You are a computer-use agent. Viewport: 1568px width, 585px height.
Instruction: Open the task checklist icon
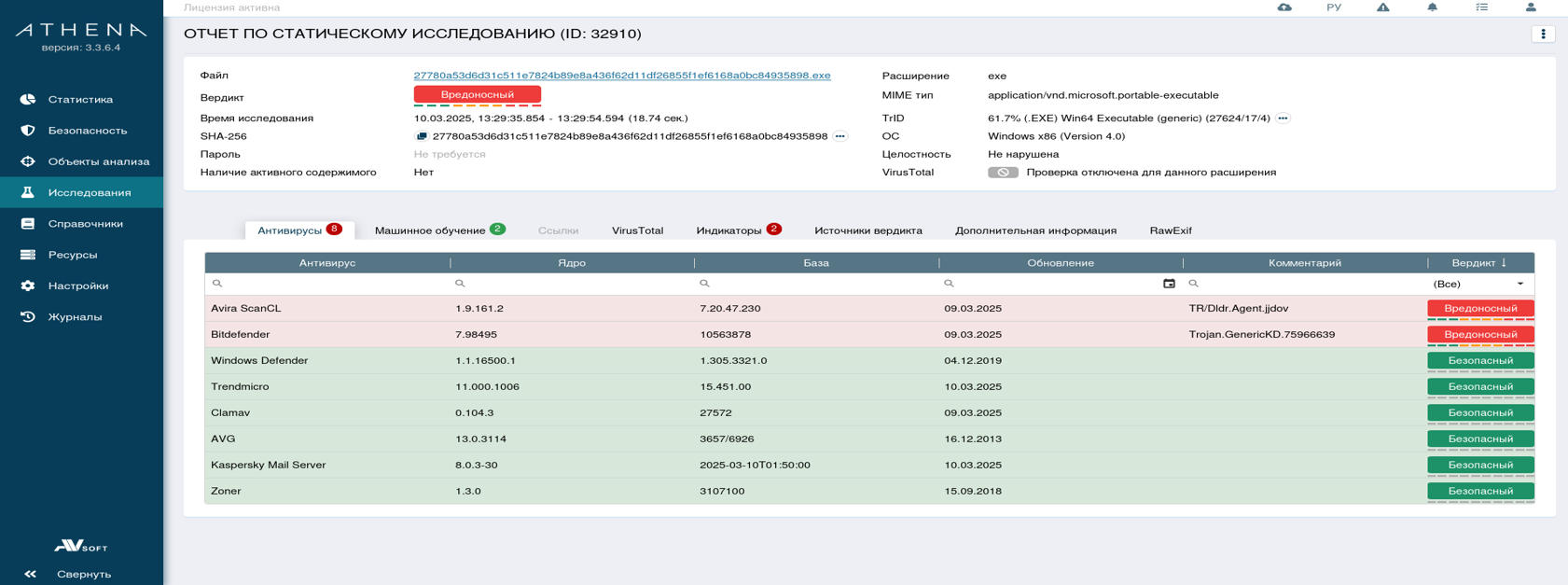[1481, 7]
